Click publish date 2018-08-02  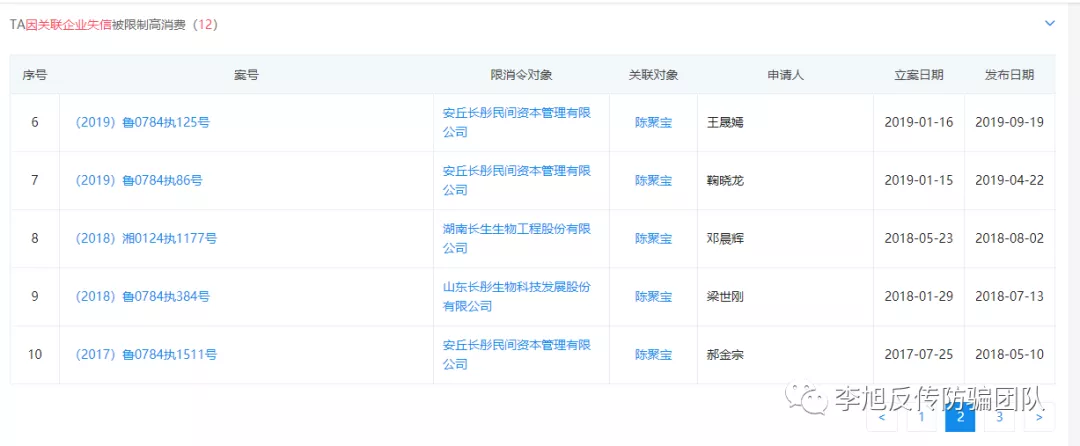[1009, 239]
